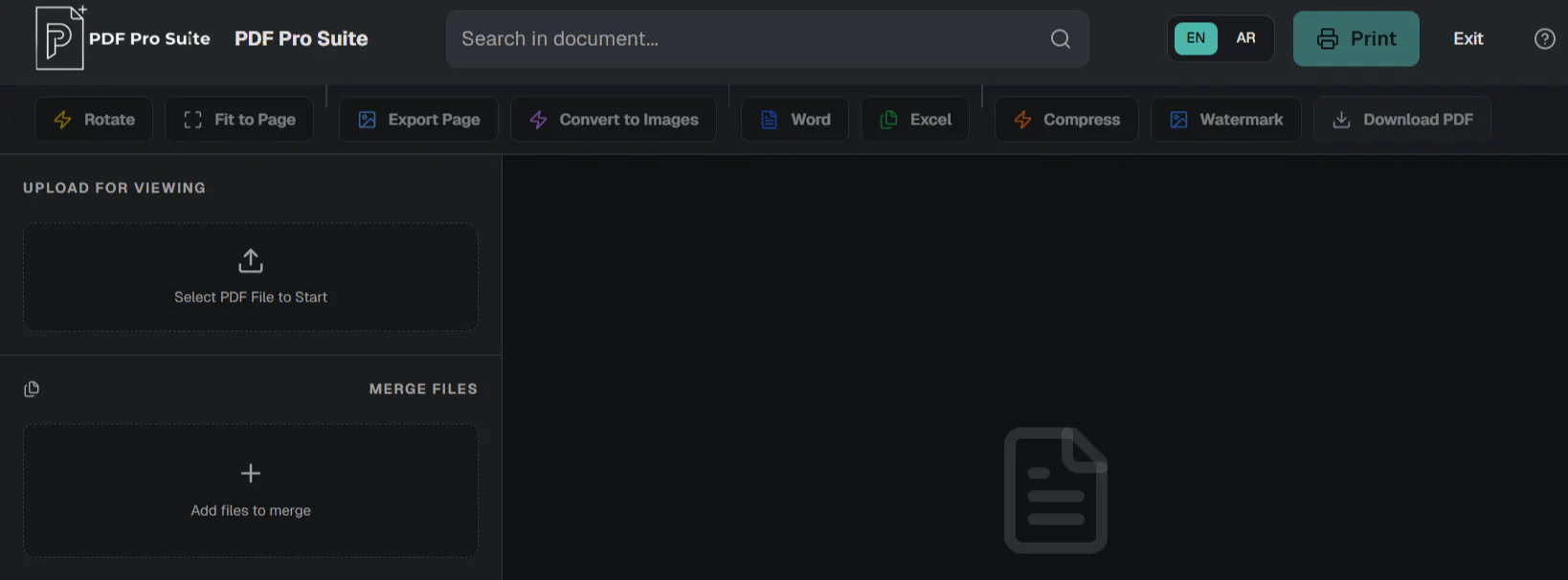Click the Download PDF toolbar button
This screenshot has height=580, width=1568.
tap(1402, 120)
